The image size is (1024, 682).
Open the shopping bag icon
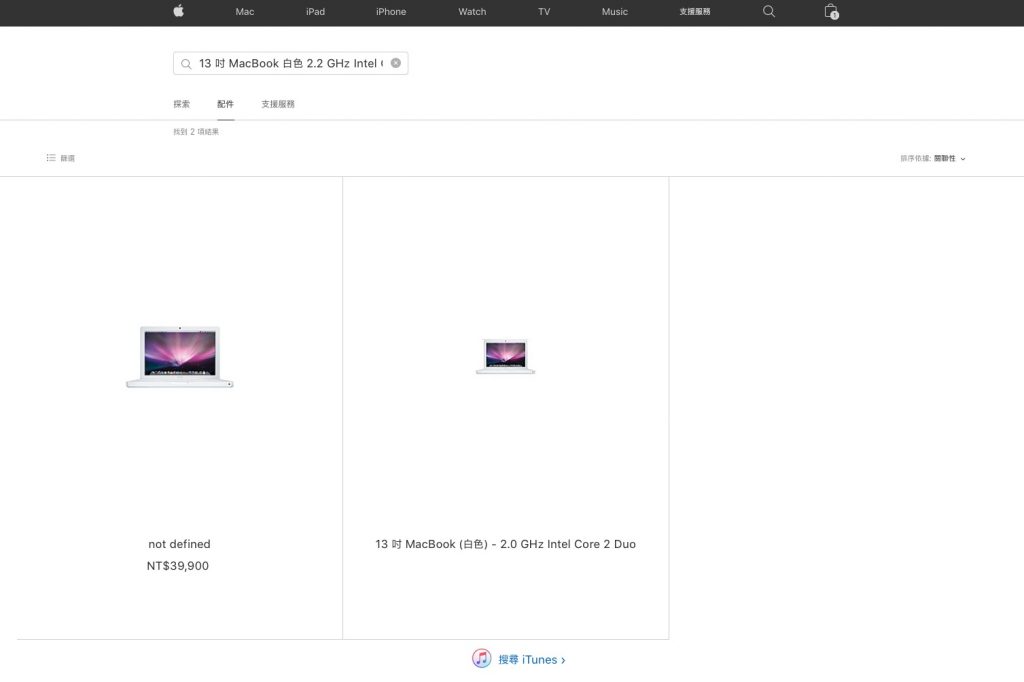[830, 11]
